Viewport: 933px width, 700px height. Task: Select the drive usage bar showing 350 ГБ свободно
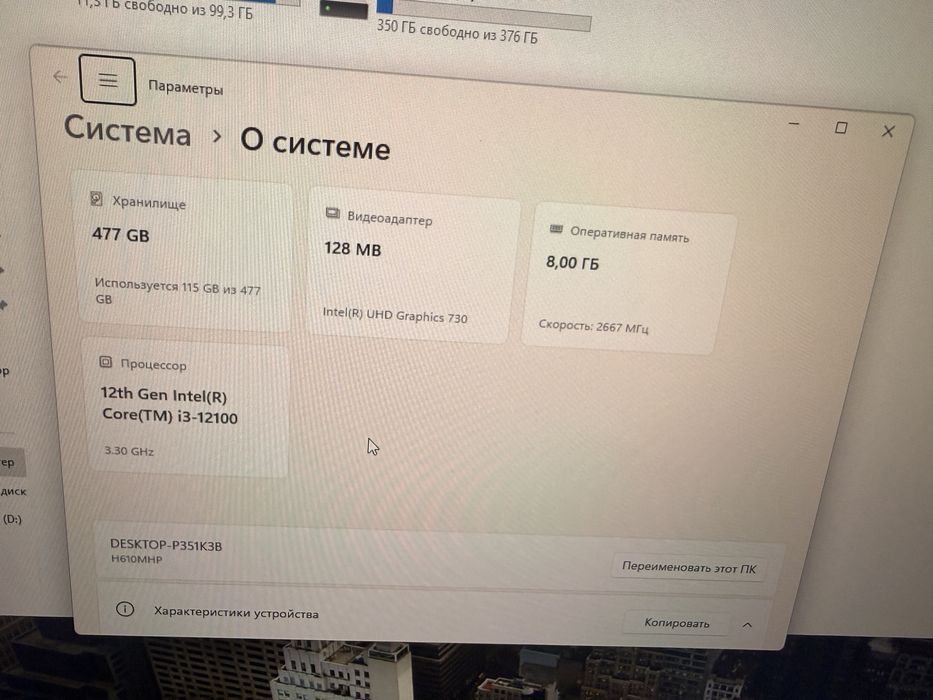(x=484, y=12)
